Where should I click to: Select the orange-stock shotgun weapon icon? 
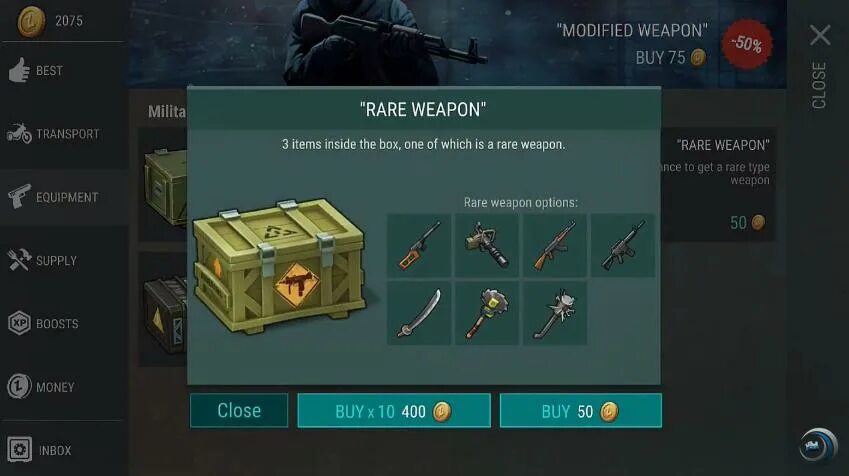pos(419,245)
